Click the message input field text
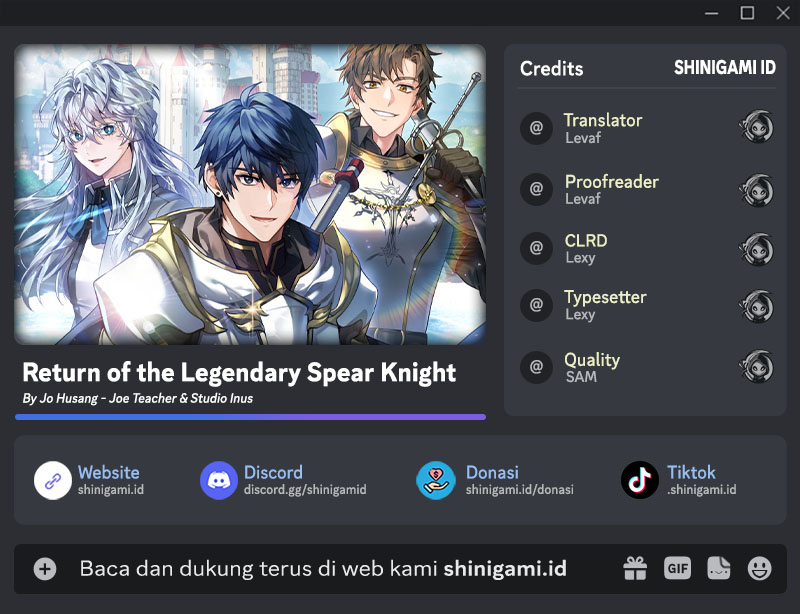 point(323,569)
